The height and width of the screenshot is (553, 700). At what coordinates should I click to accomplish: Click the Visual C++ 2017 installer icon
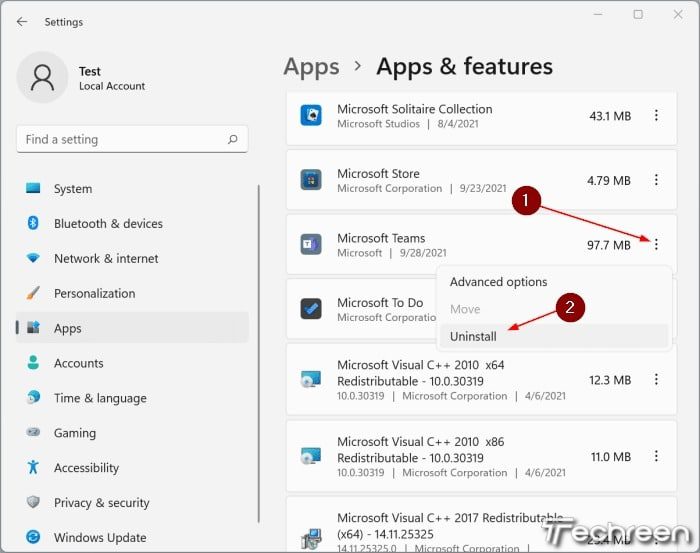pyautogui.click(x=311, y=538)
